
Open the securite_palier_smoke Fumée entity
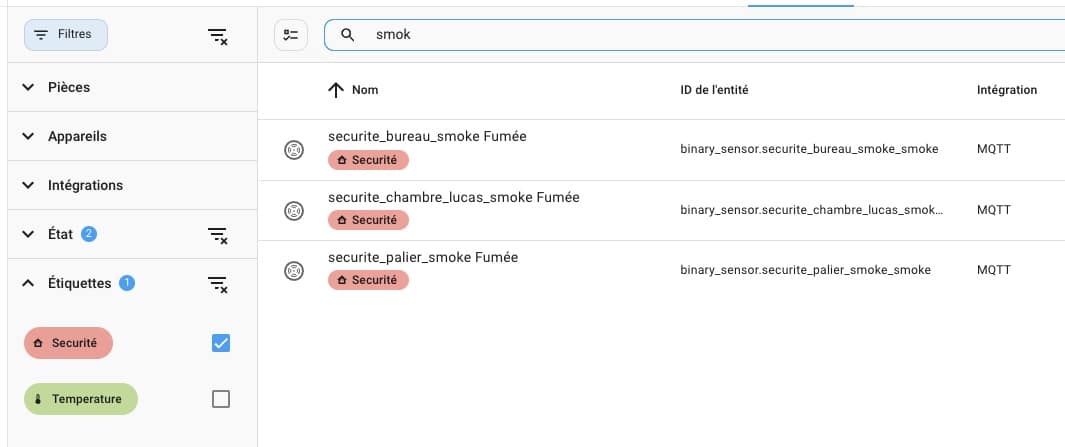tap(422, 257)
